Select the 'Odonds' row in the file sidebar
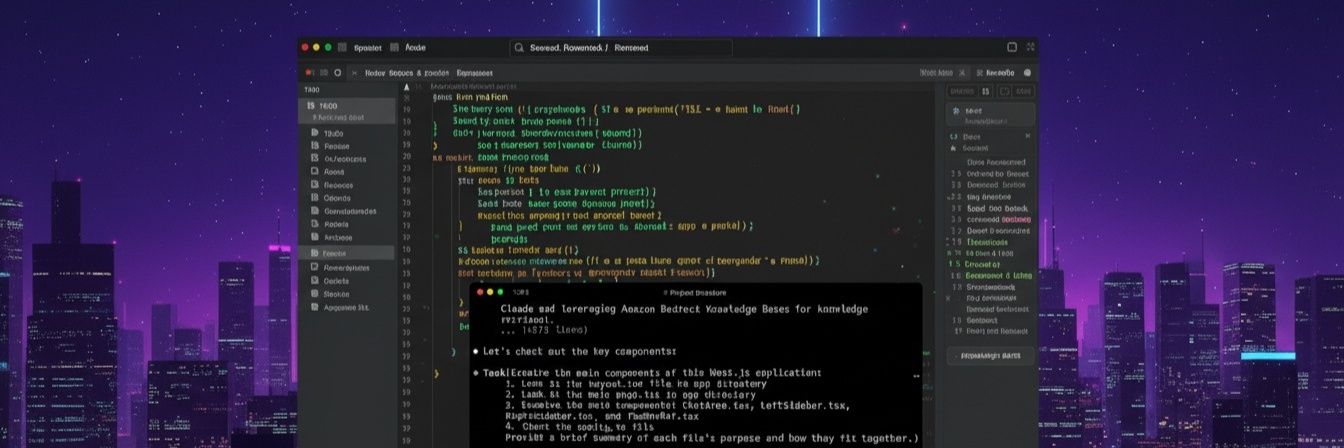Image resolution: width=1344 pixels, height=448 pixels. point(348,198)
